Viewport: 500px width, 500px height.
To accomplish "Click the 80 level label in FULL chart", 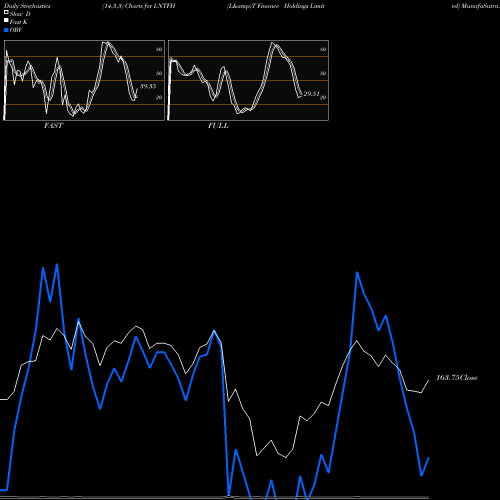I will [x=323, y=49].
